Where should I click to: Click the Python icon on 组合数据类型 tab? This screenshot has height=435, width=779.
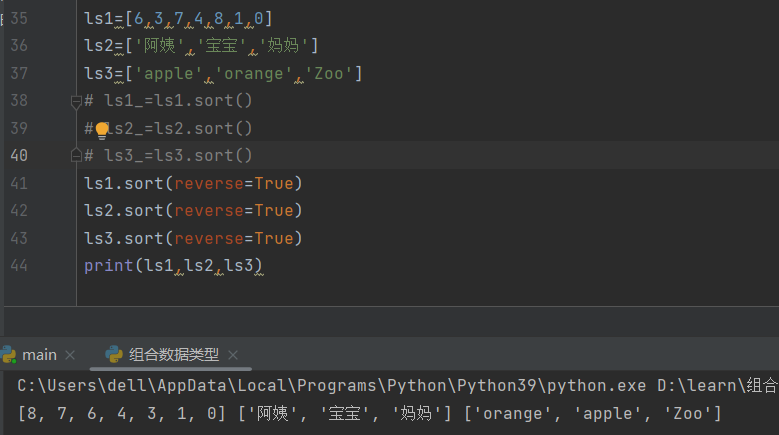click(114, 355)
